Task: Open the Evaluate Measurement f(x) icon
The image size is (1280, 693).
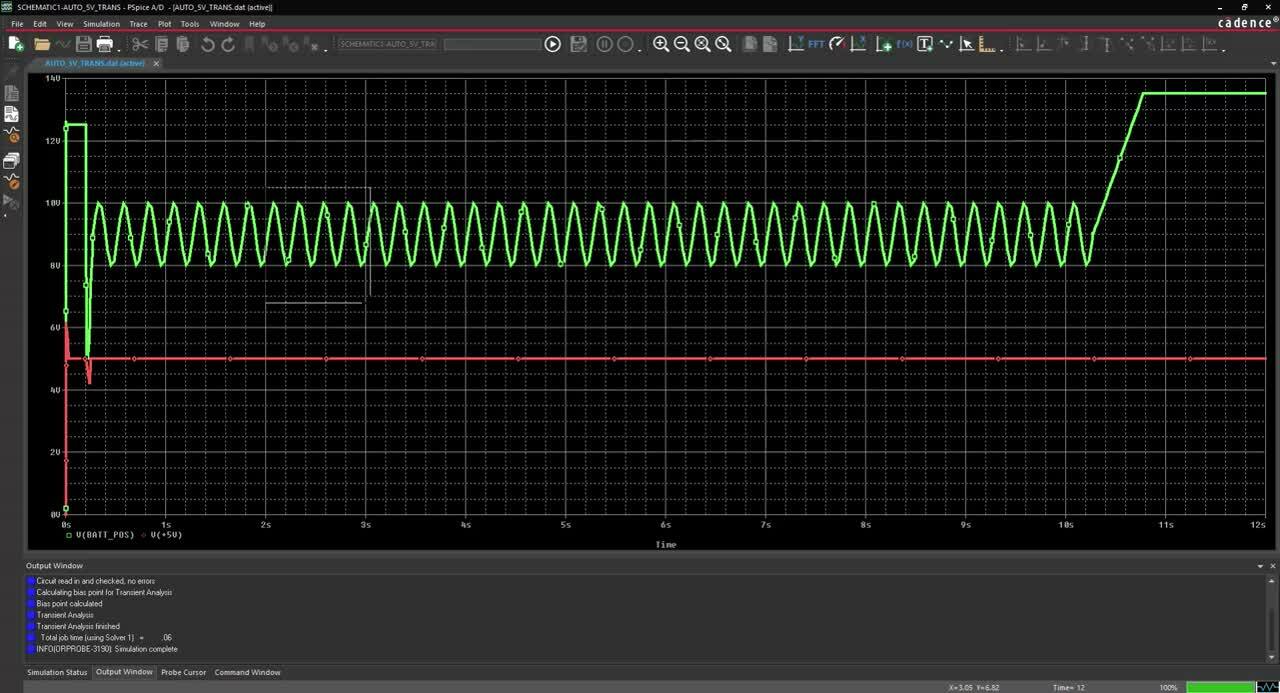Action: pos(905,44)
